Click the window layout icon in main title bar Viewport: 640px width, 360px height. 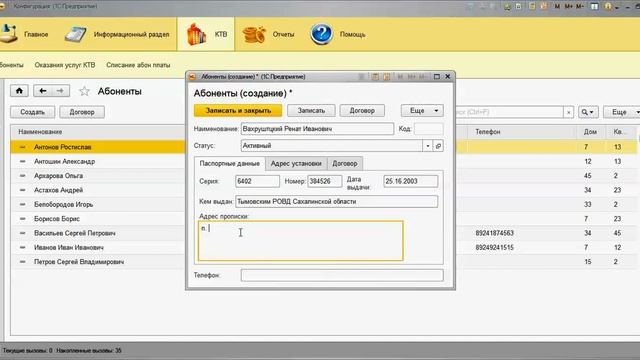click(x=595, y=7)
